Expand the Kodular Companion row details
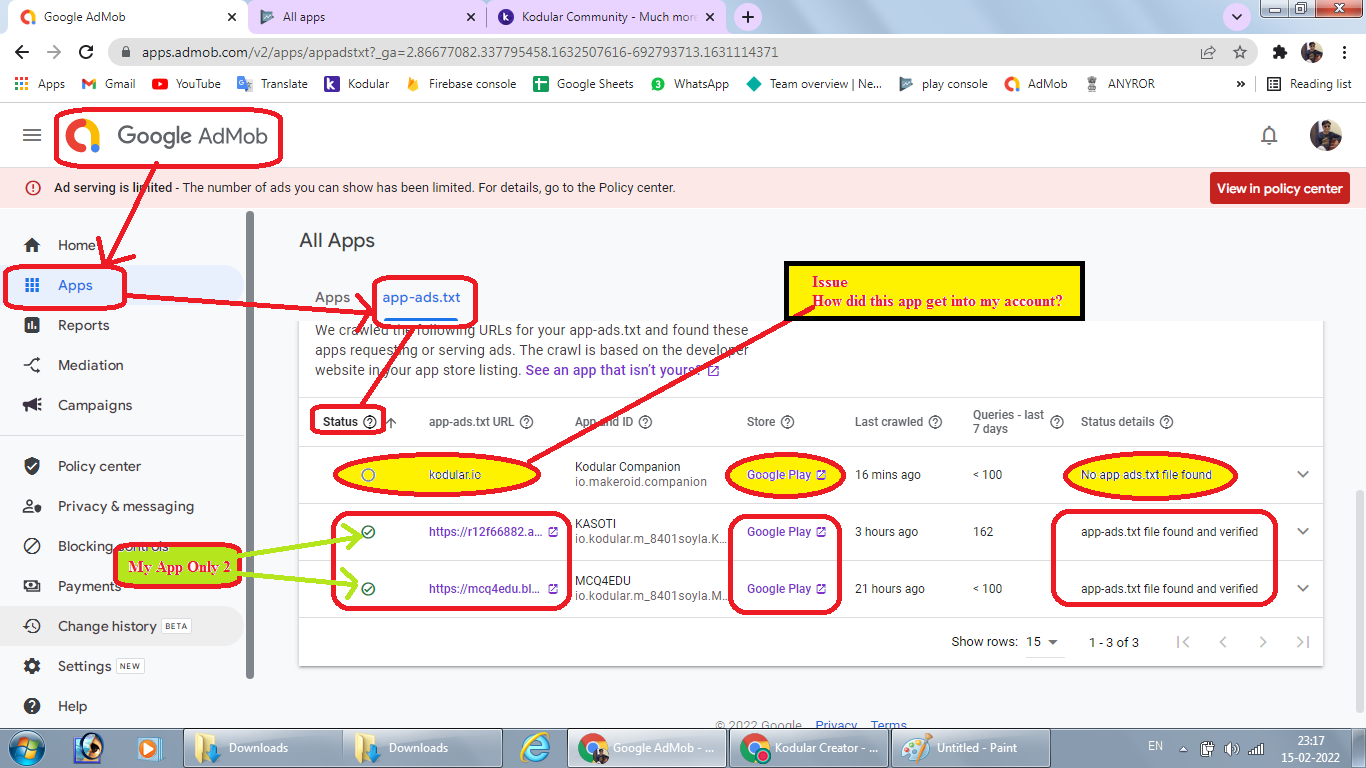This screenshot has height=768, width=1366. coord(1302,474)
